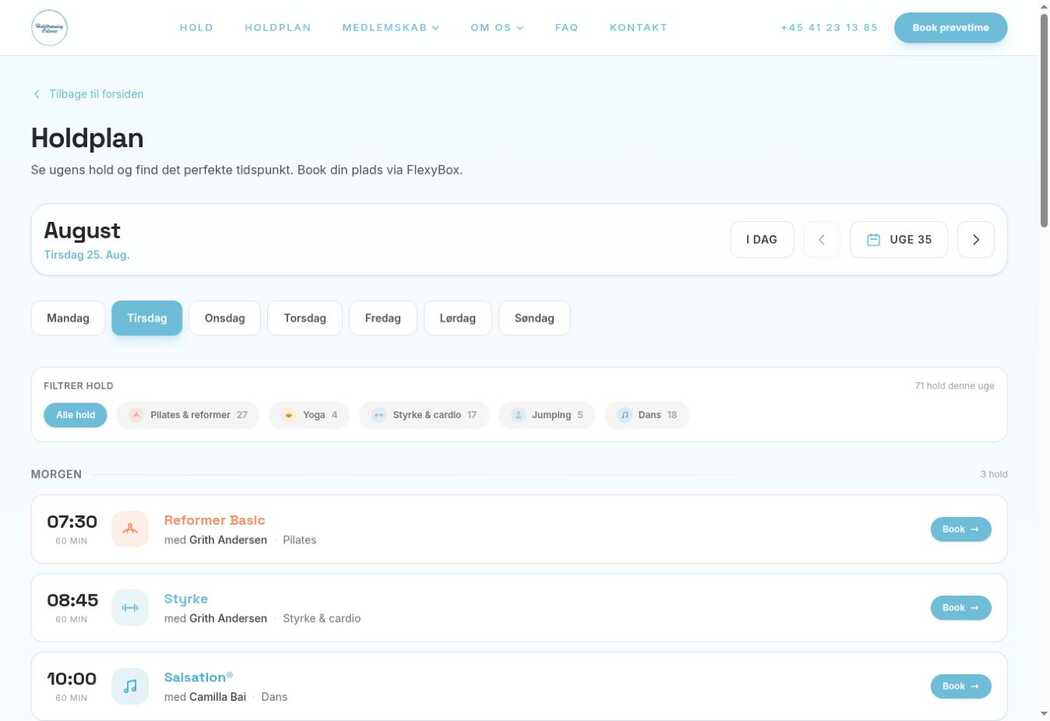The image size is (1050, 721).
Task: Click the Yoga filter icon
Action: [289, 415]
